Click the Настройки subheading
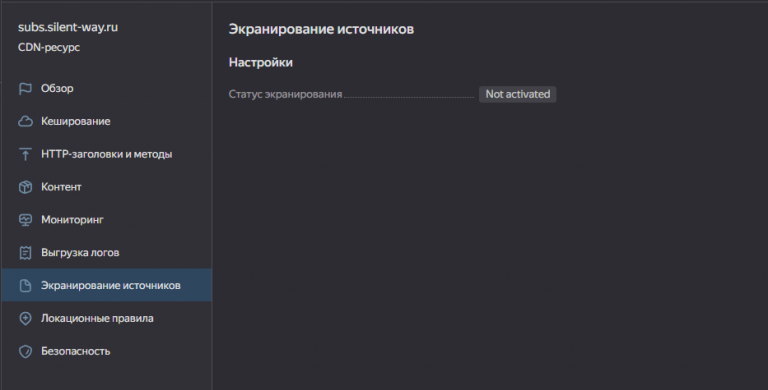 pyautogui.click(x=261, y=62)
